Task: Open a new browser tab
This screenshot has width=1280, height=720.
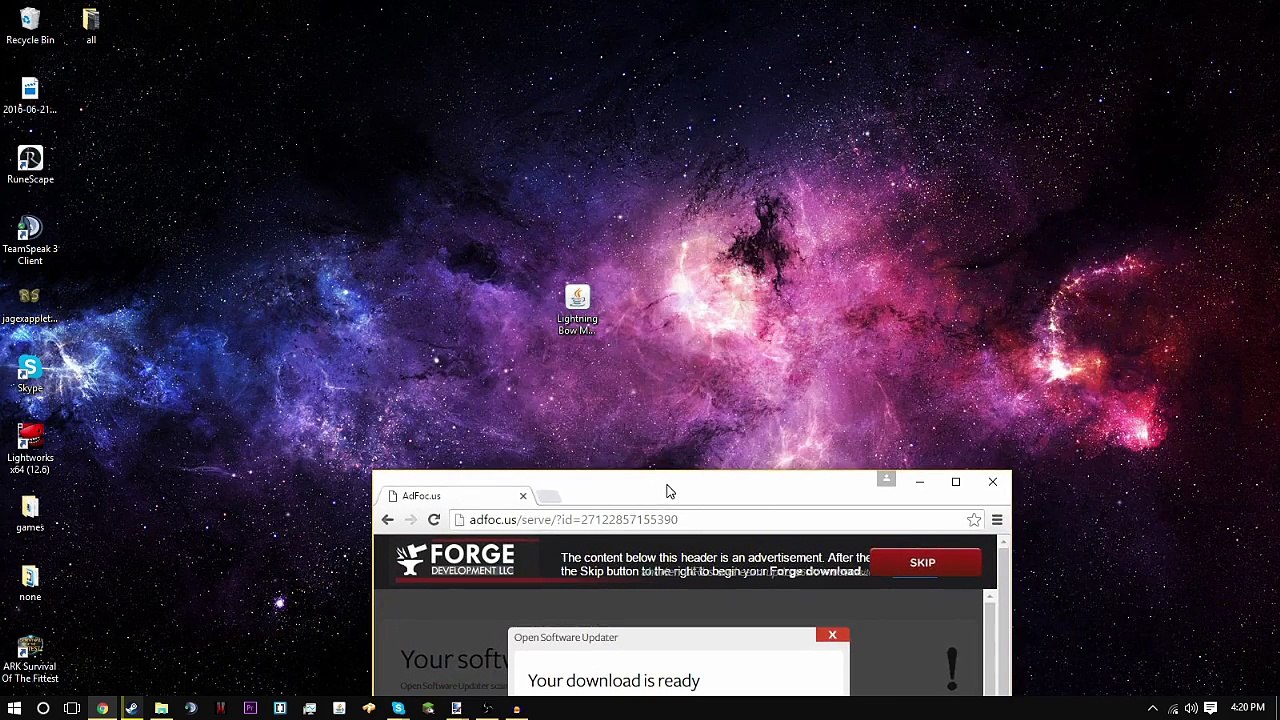Action: pos(549,496)
